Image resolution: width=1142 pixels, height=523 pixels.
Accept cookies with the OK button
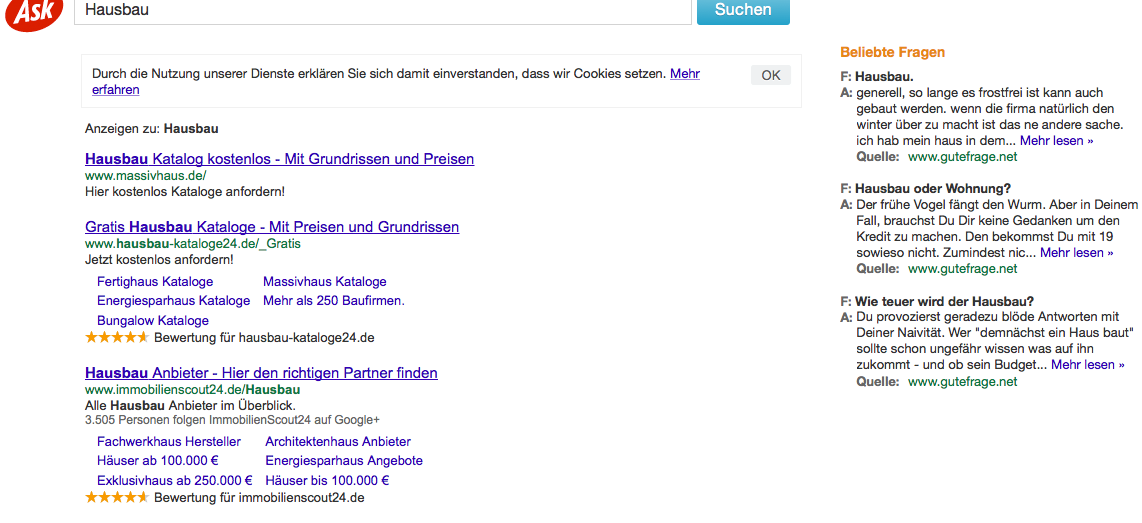tap(771, 75)
